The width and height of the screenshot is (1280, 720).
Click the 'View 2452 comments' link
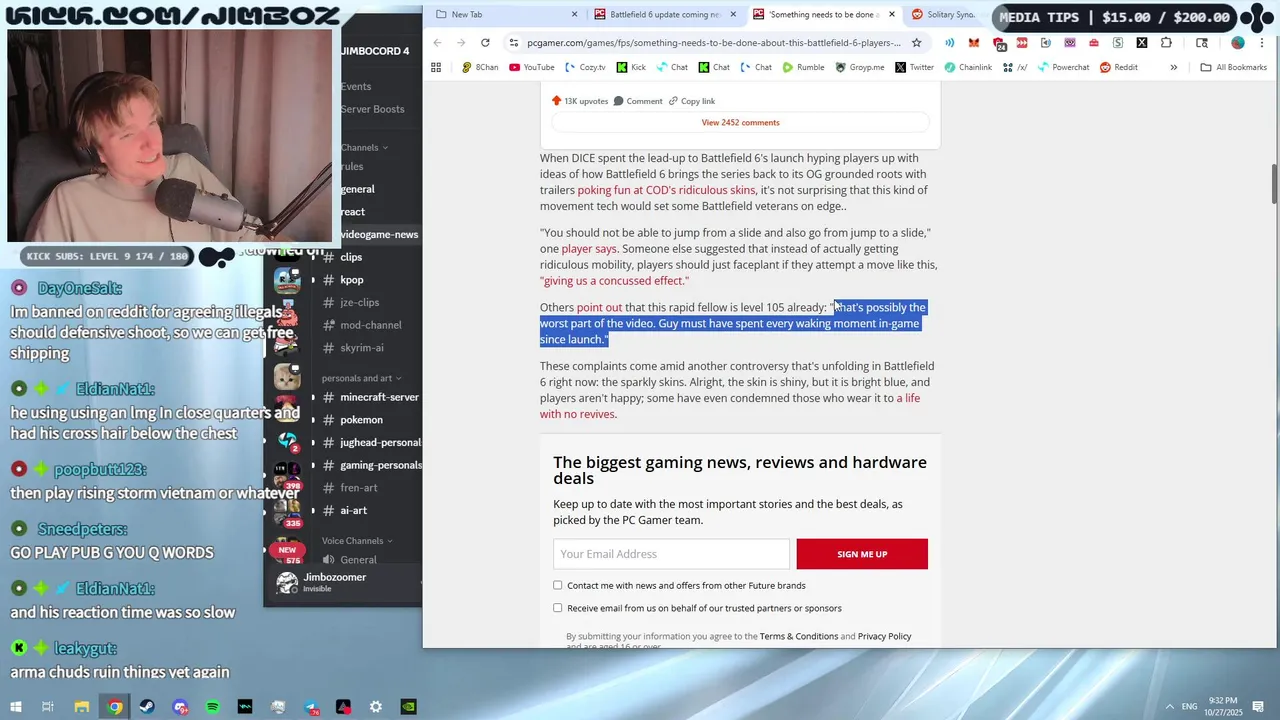pyautogui.click(x=740, y=122)
